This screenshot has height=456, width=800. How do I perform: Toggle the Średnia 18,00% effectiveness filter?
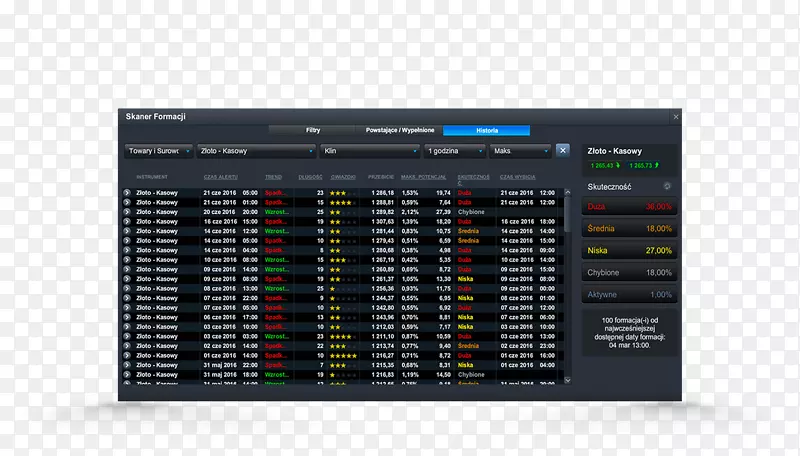click(629, 228)
